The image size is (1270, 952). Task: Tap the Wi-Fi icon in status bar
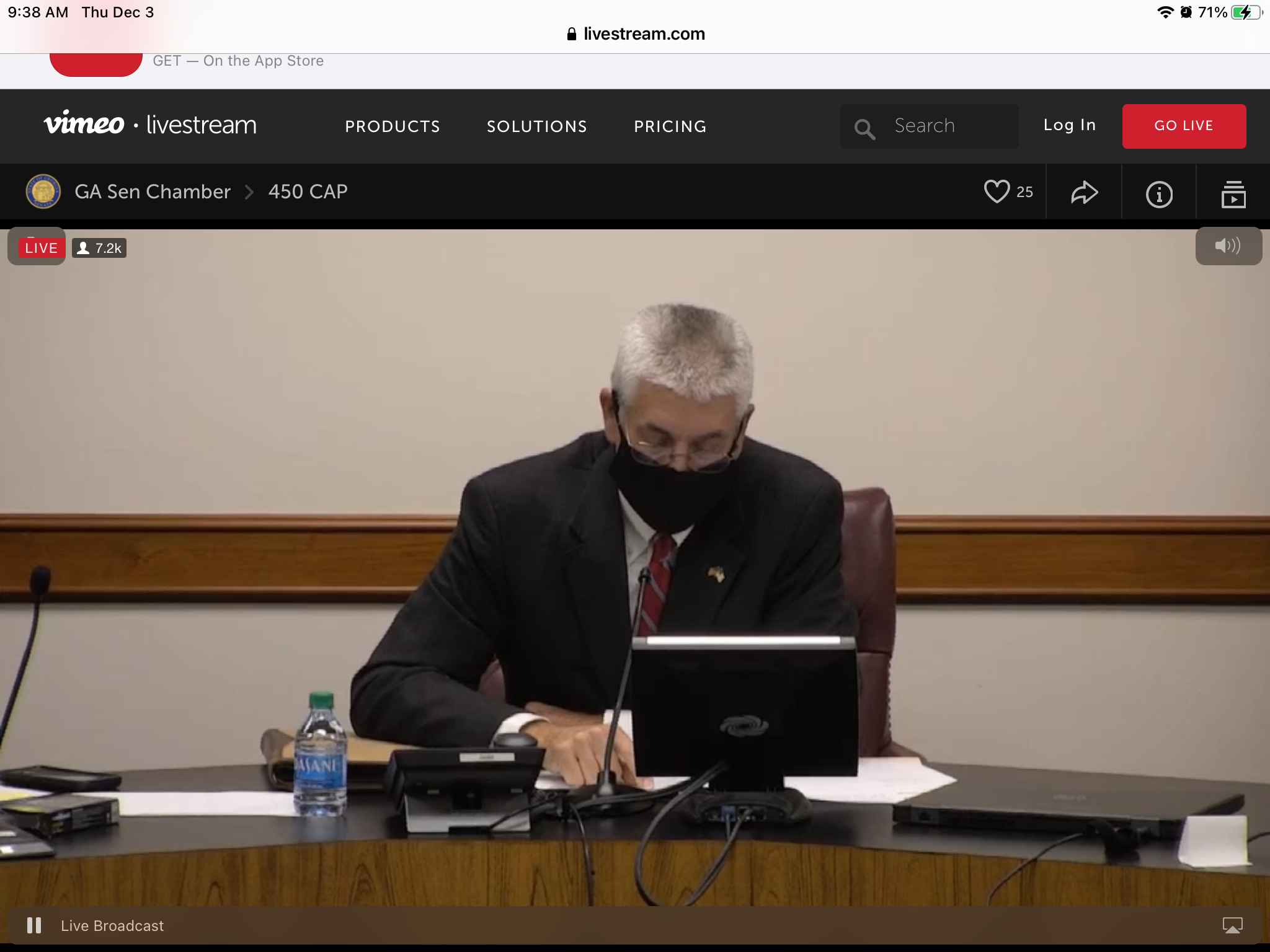1166,12
